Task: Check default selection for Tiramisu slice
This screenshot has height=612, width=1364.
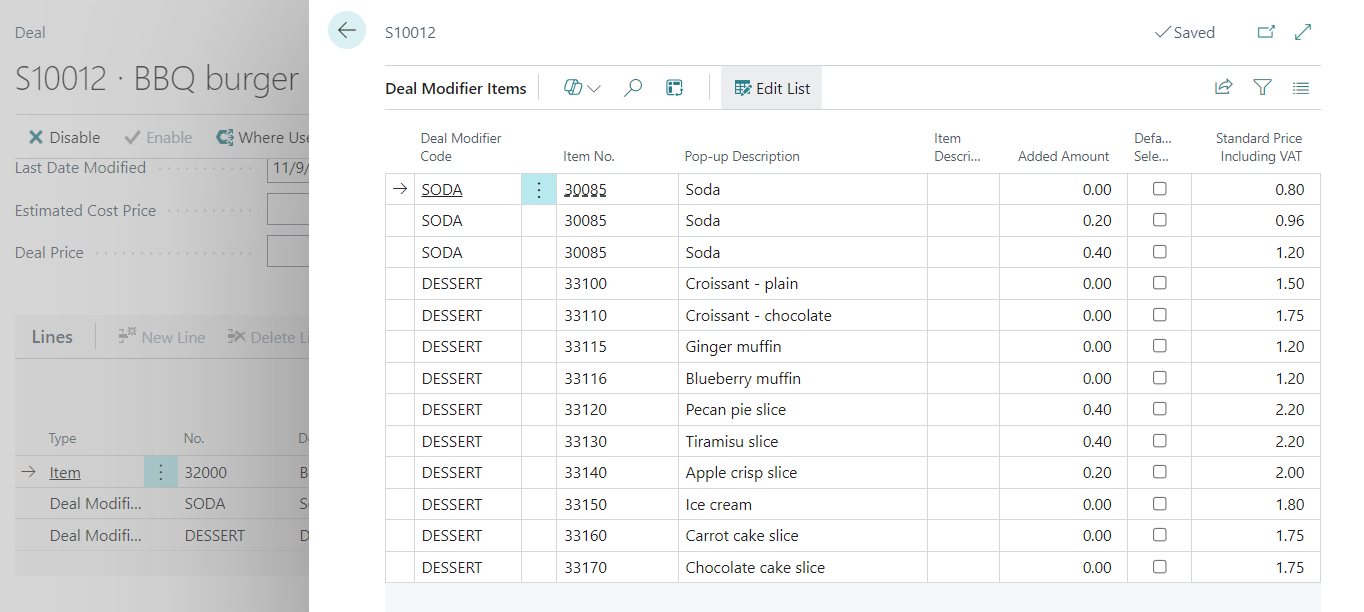Action: [x=1159, y=441]
